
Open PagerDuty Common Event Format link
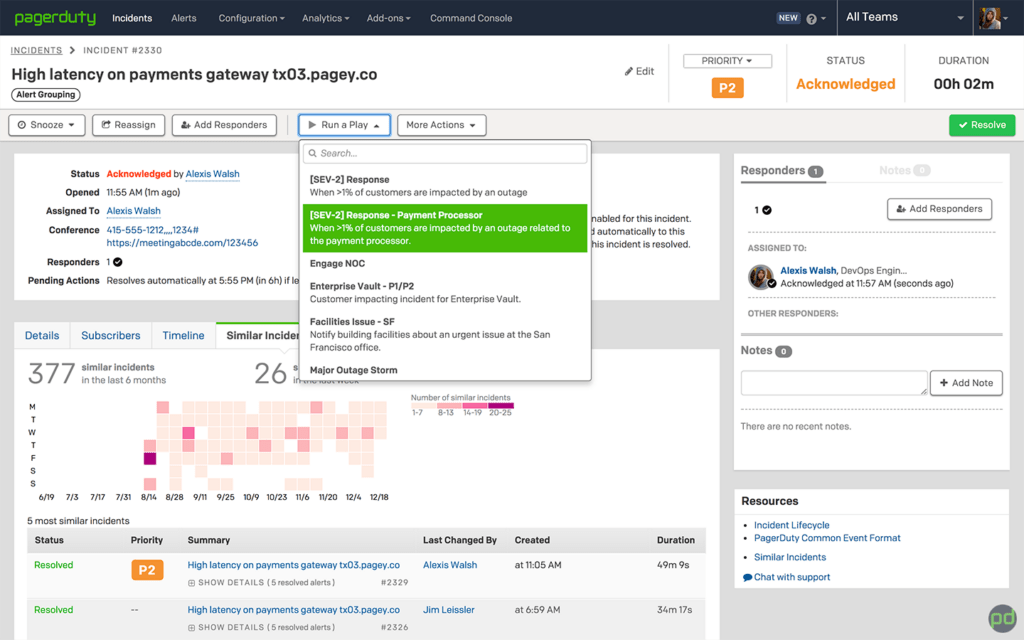(827, 538)
